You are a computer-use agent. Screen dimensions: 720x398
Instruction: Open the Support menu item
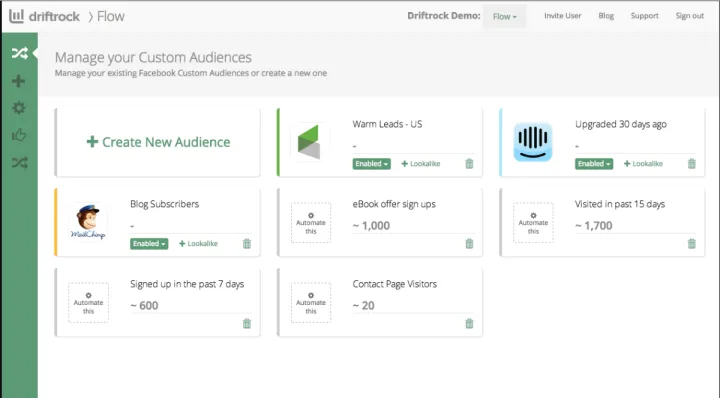click(644, 16)
